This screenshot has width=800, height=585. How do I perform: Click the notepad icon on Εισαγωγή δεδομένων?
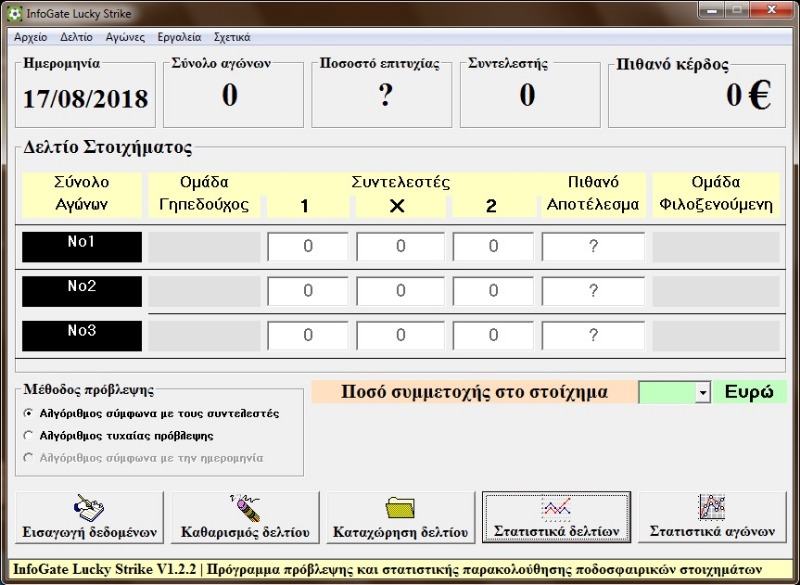tap(83, 507)
